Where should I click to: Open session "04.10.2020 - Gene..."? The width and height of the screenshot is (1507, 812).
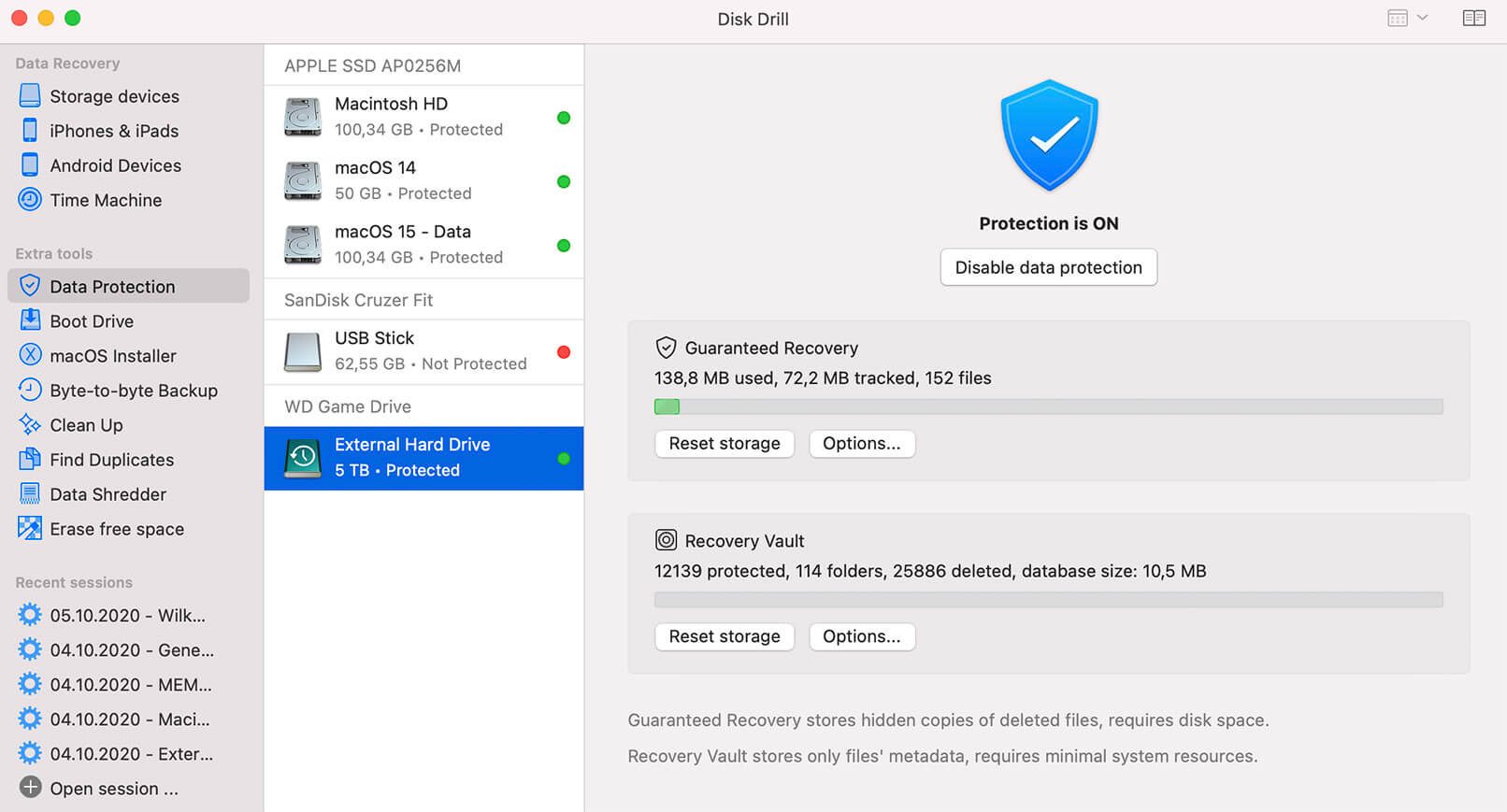tap(132, 649)
